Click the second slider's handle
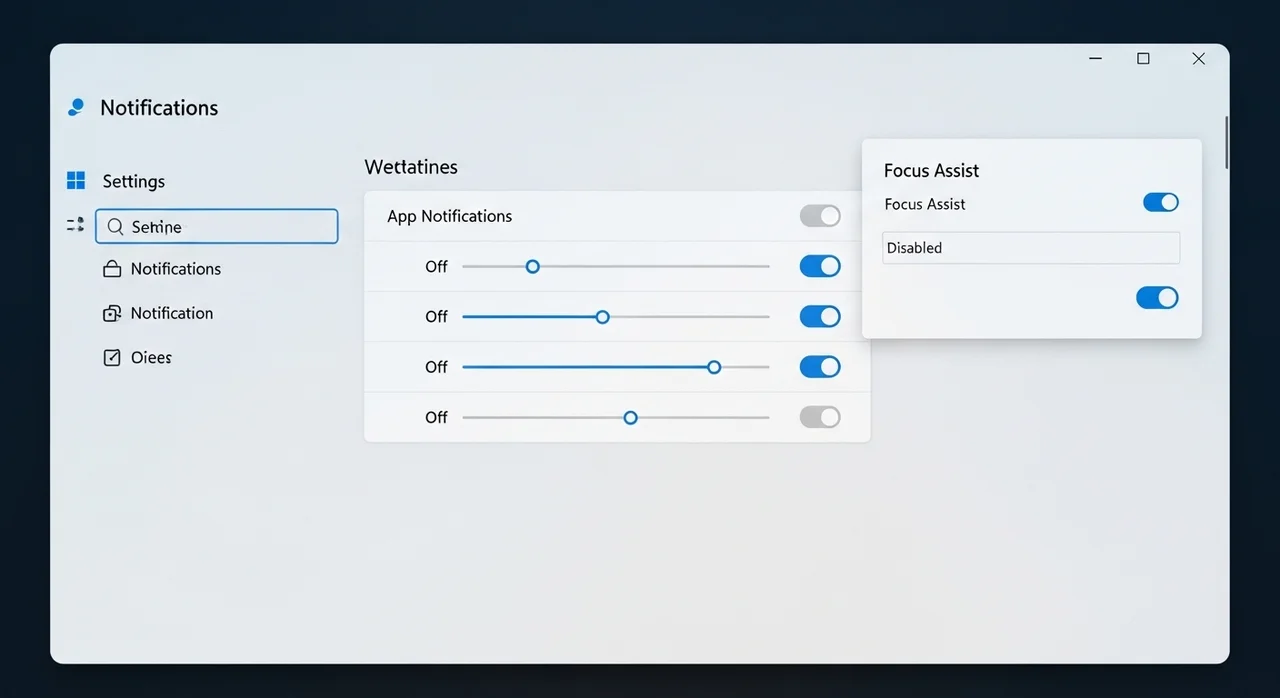Image resolution: width=1280 pixels, height=698 pixels. coord(602,317)
